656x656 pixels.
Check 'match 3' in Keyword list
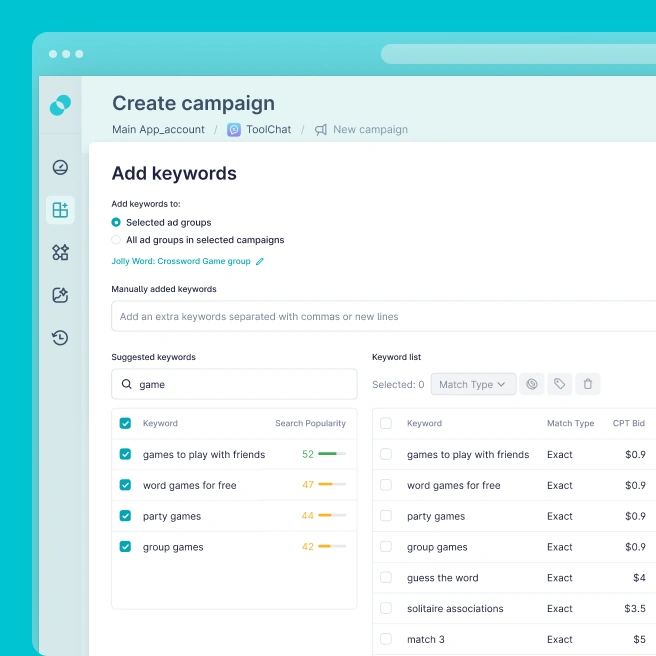[386, 639]
